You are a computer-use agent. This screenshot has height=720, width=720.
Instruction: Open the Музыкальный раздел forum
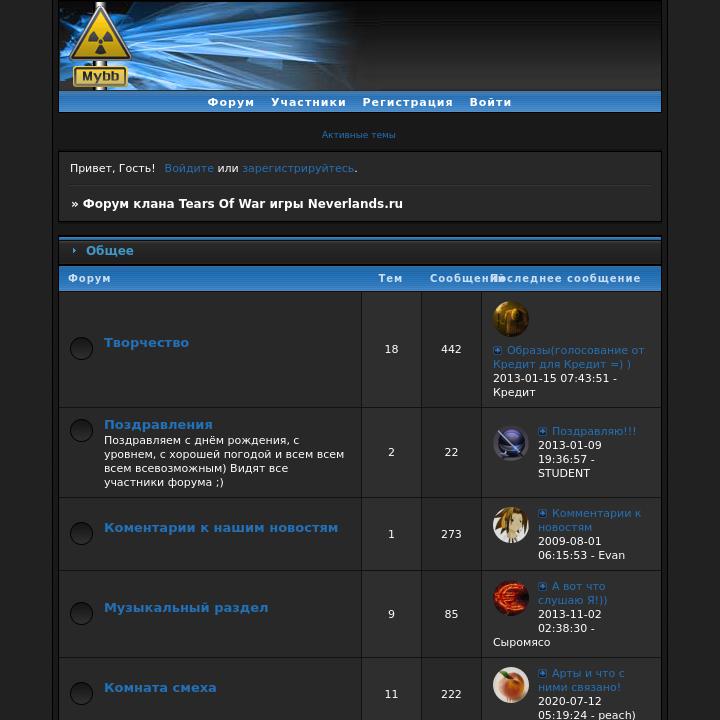[x=186, y=608]
